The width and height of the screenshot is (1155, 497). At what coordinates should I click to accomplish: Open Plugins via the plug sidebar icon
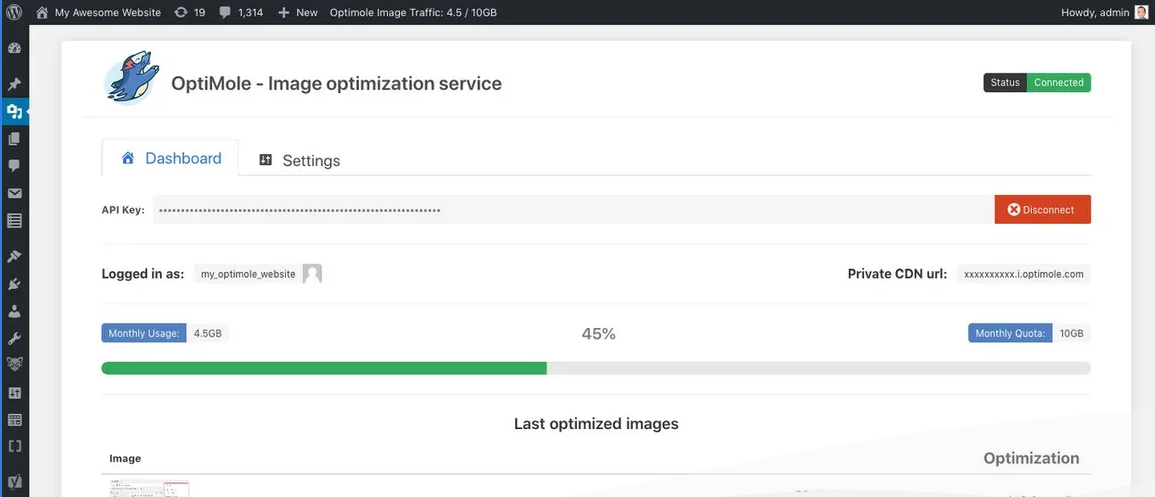point(14,284)
